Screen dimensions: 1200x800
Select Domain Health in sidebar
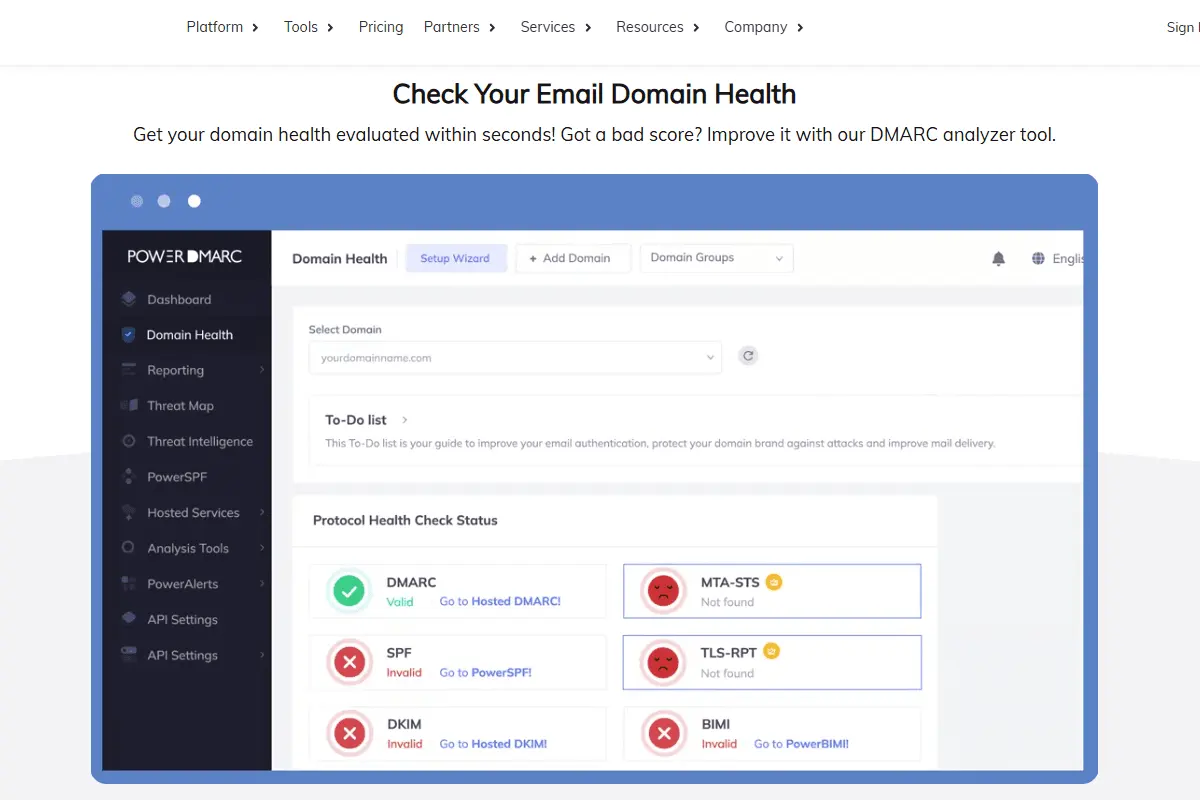click(x=189, y=335)
